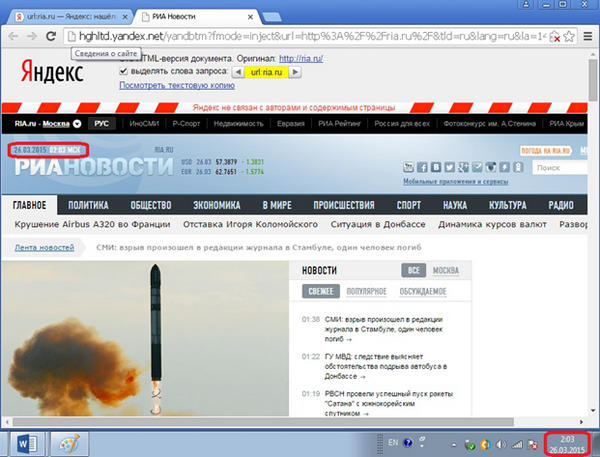Open the СПОРТ section

point(409,206)
